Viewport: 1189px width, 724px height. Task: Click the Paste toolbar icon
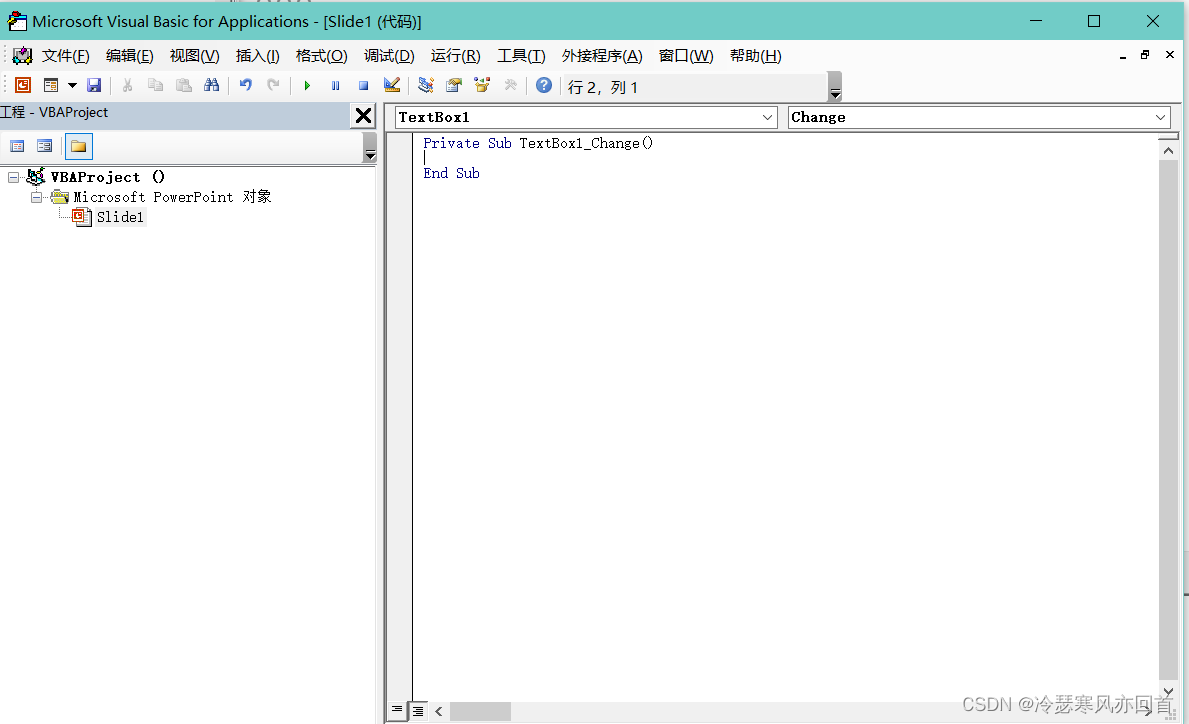coord(184,86)
